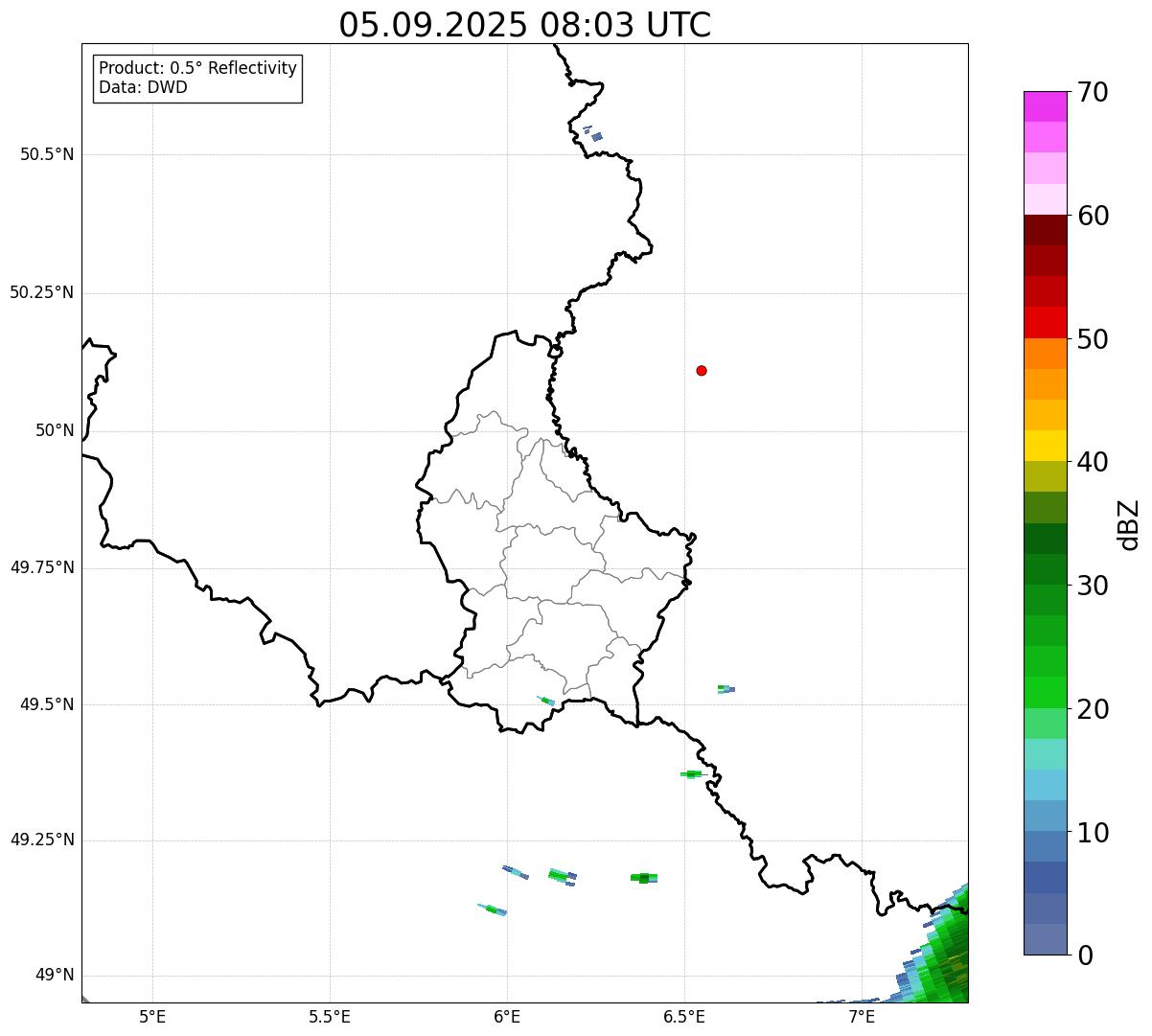Click the large rain echo in bottom-right corner
1152x1036 pixels.
click(x=943, y=954)
